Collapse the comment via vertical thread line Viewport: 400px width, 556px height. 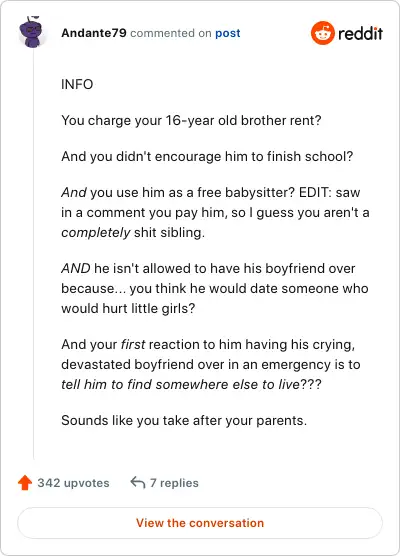click(34, 254)
